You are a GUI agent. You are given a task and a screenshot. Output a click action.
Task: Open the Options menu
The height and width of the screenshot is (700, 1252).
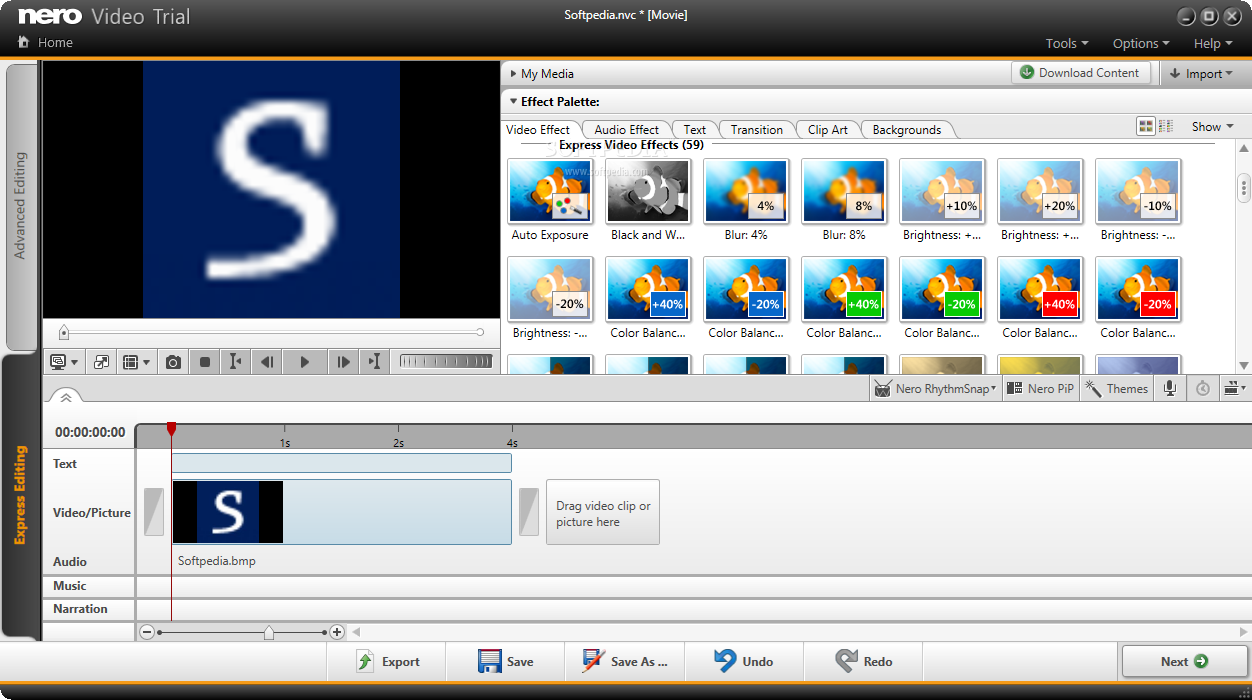point(1141,43)
